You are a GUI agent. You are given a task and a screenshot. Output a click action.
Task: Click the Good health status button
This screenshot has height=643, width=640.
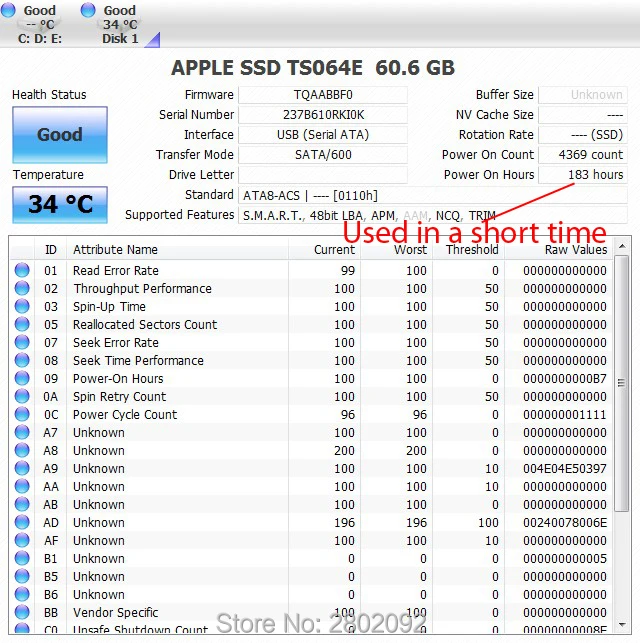pyautogui.click(x=60, y=135)
